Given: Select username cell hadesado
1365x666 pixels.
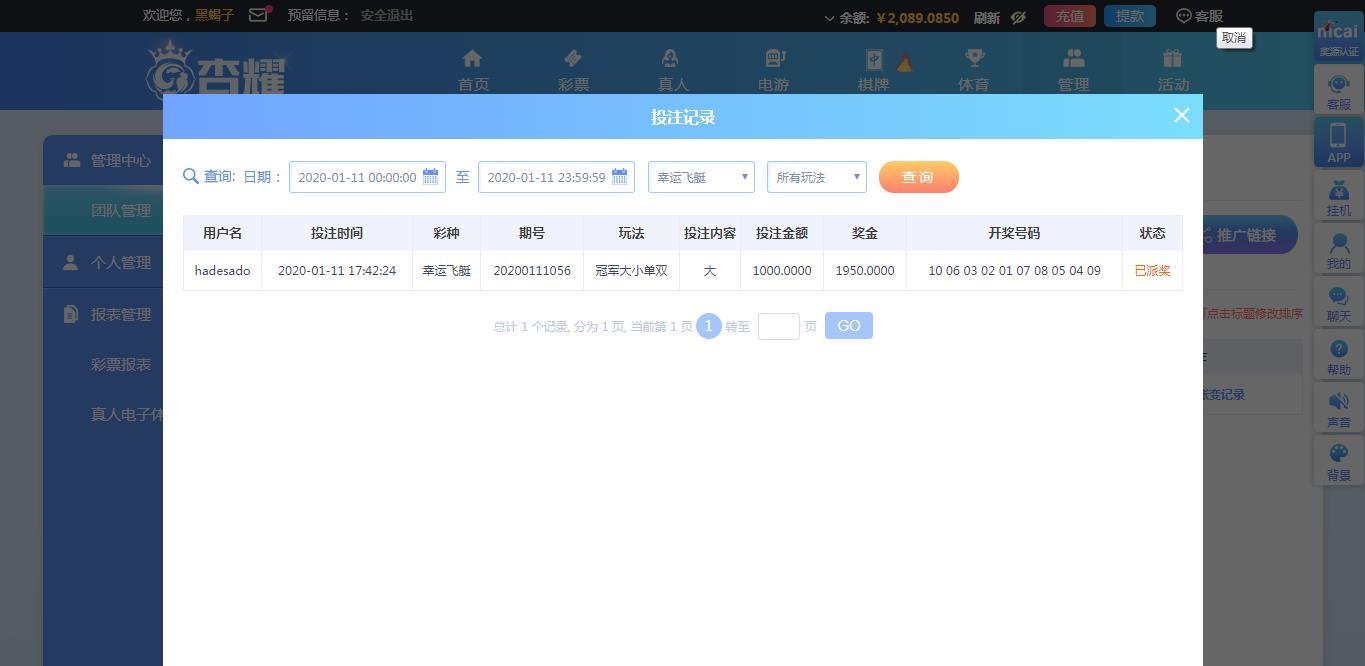Looking at the screenshot, I should (x=222, y=270).
